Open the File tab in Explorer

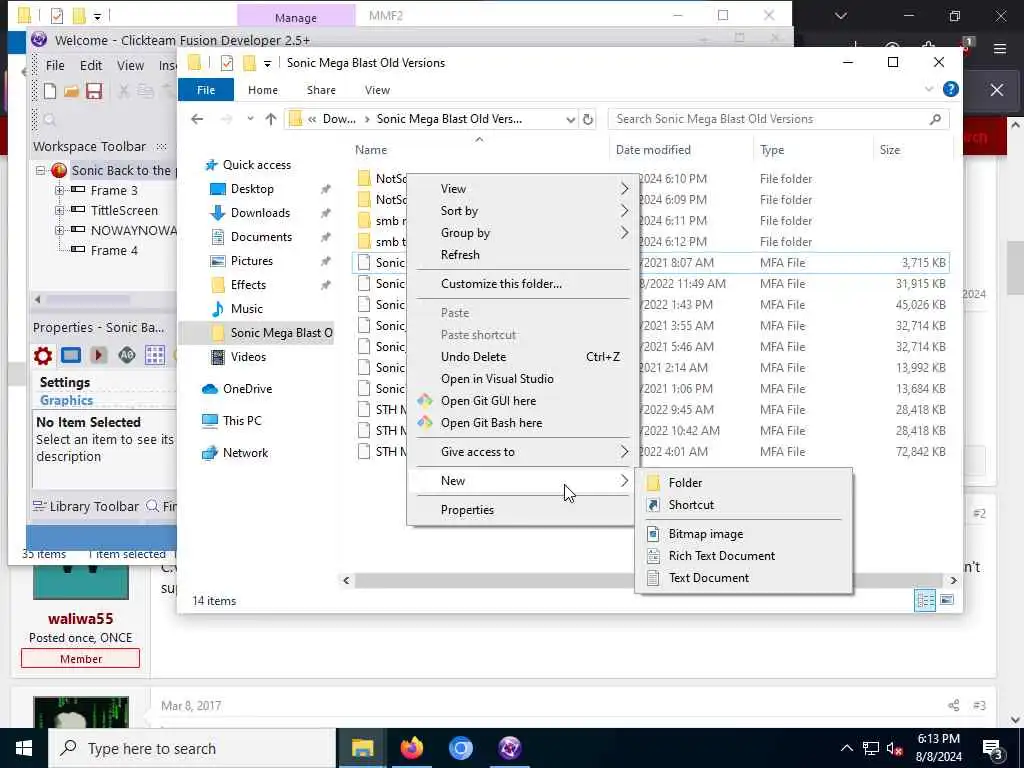[x=206, y=90]
